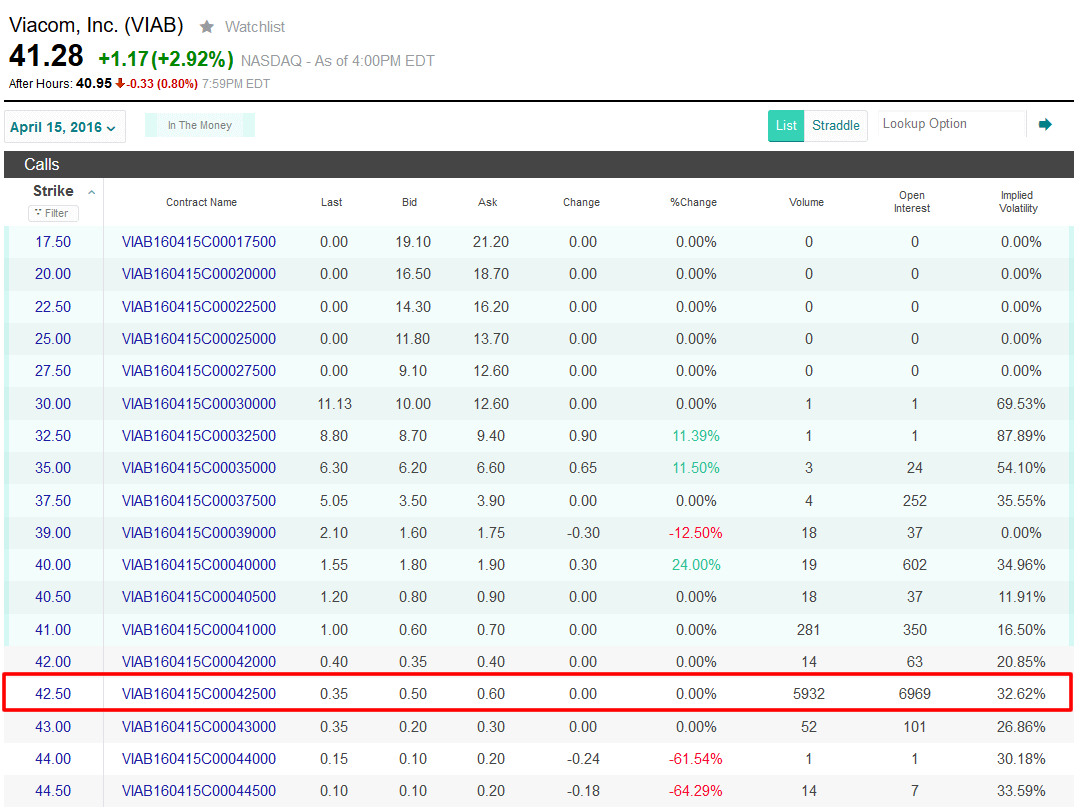
Task: Click the Implied Volatility column header
Action: coord(1018,202)
